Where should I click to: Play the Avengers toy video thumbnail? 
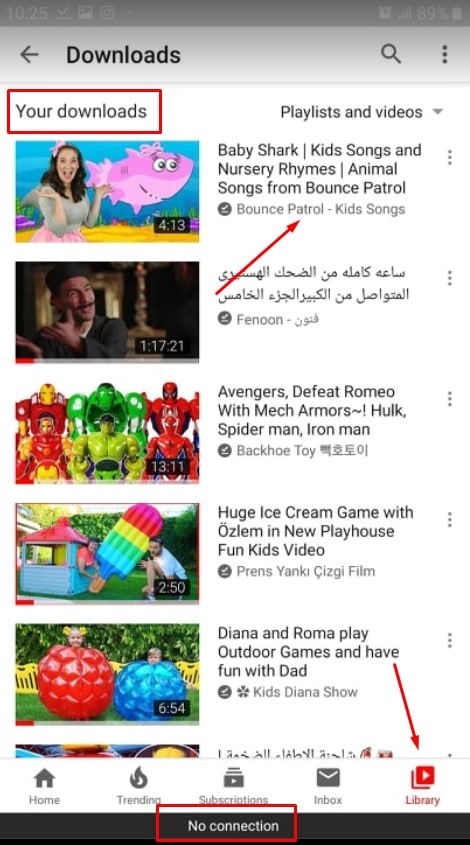(x=107, y=433)
